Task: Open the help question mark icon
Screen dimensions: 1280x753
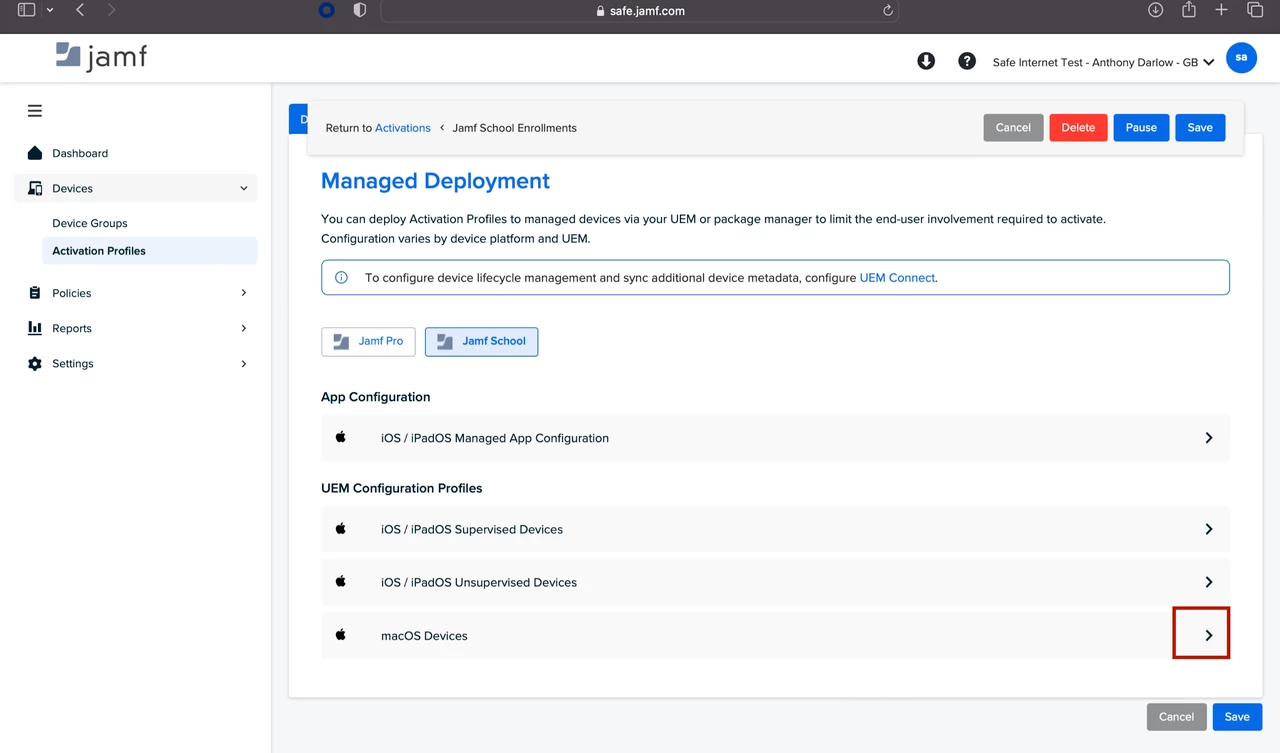Action: point(967,61)
